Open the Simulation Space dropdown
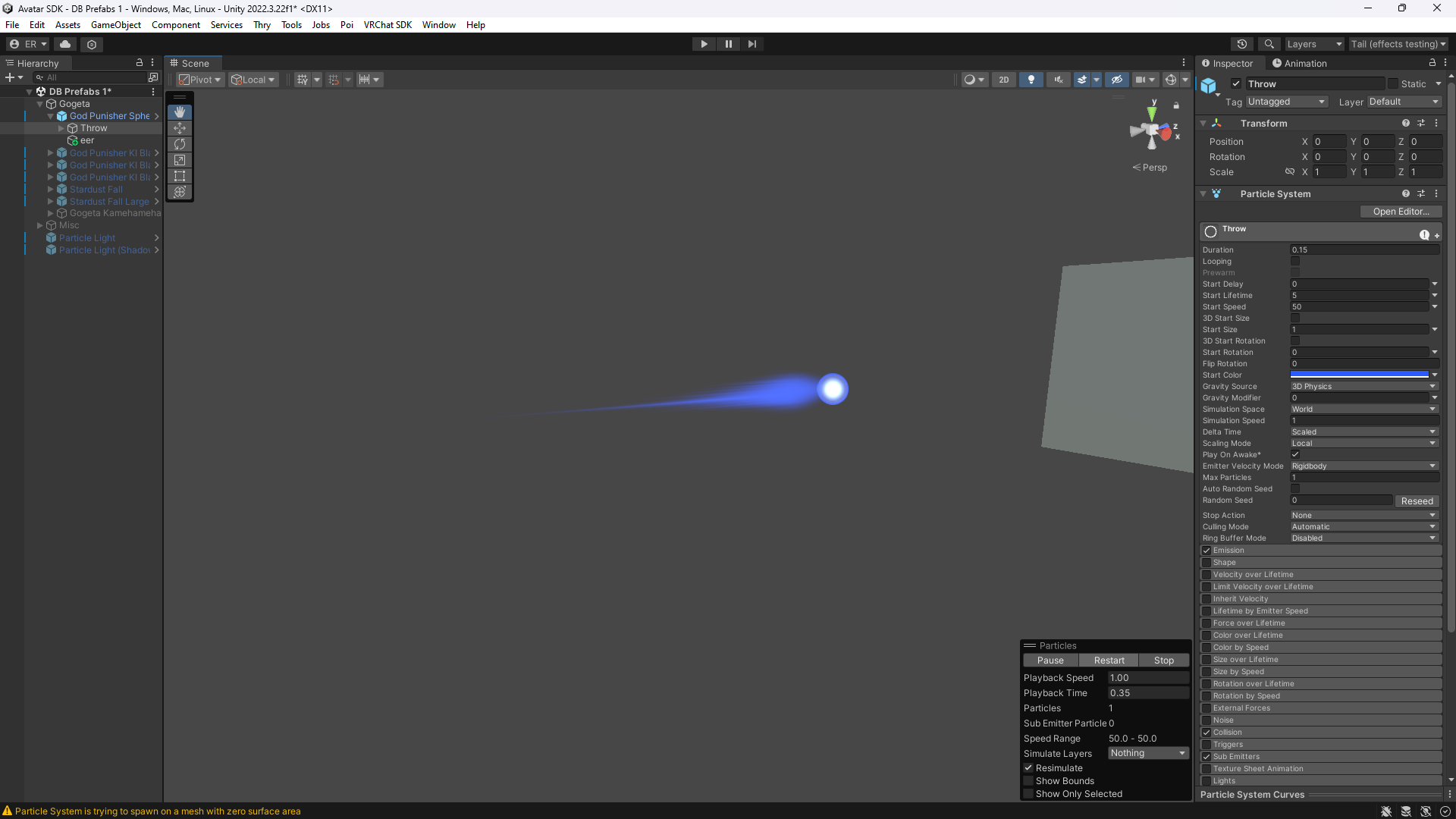This screenshot has height=819, width=1456. 1363,409
